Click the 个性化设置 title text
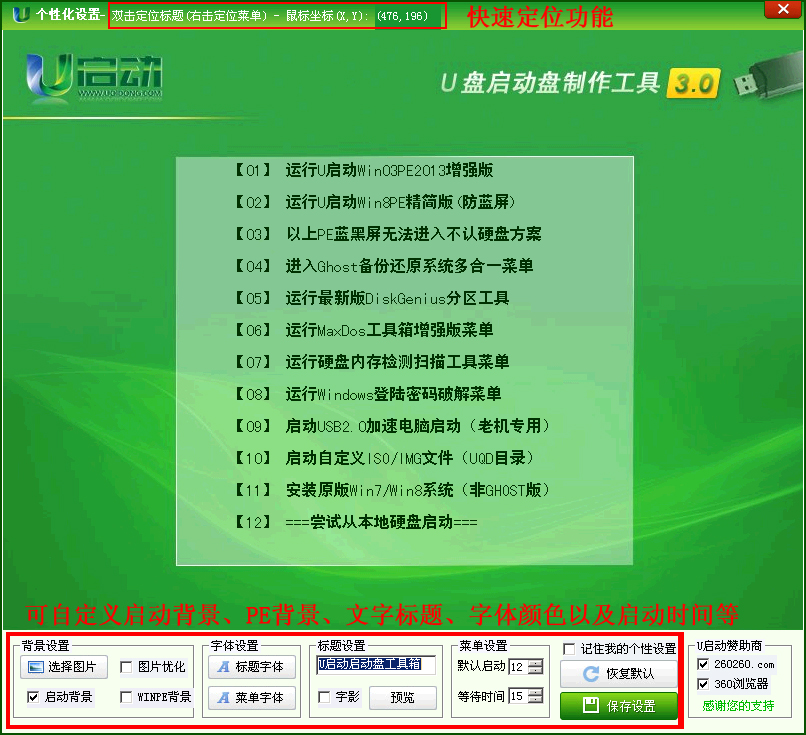The height and width of the screenshot is (735, 806). pos(67,14)
